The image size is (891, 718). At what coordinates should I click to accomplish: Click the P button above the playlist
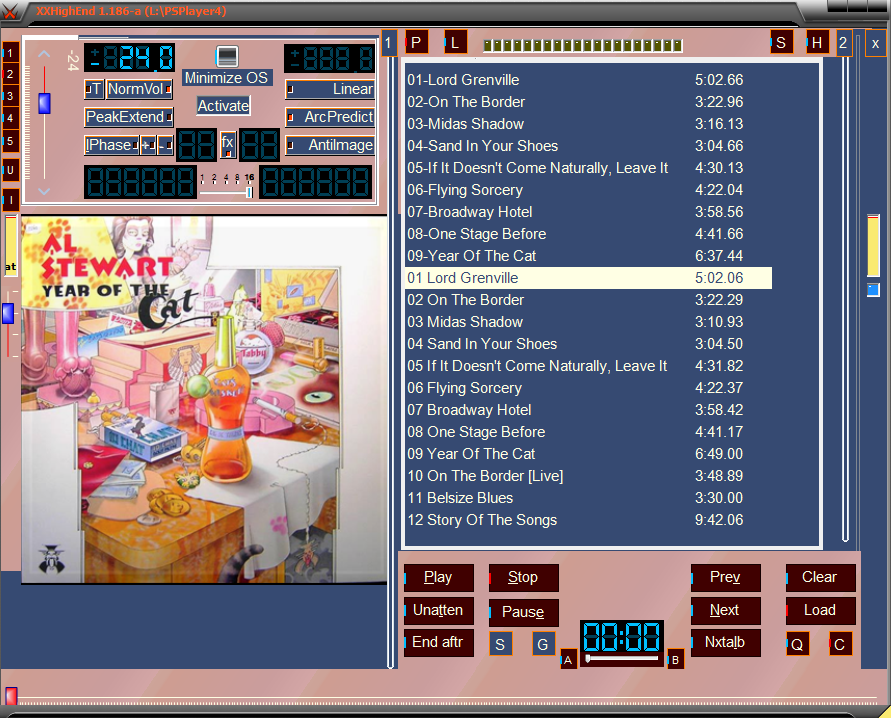(417, 43)
